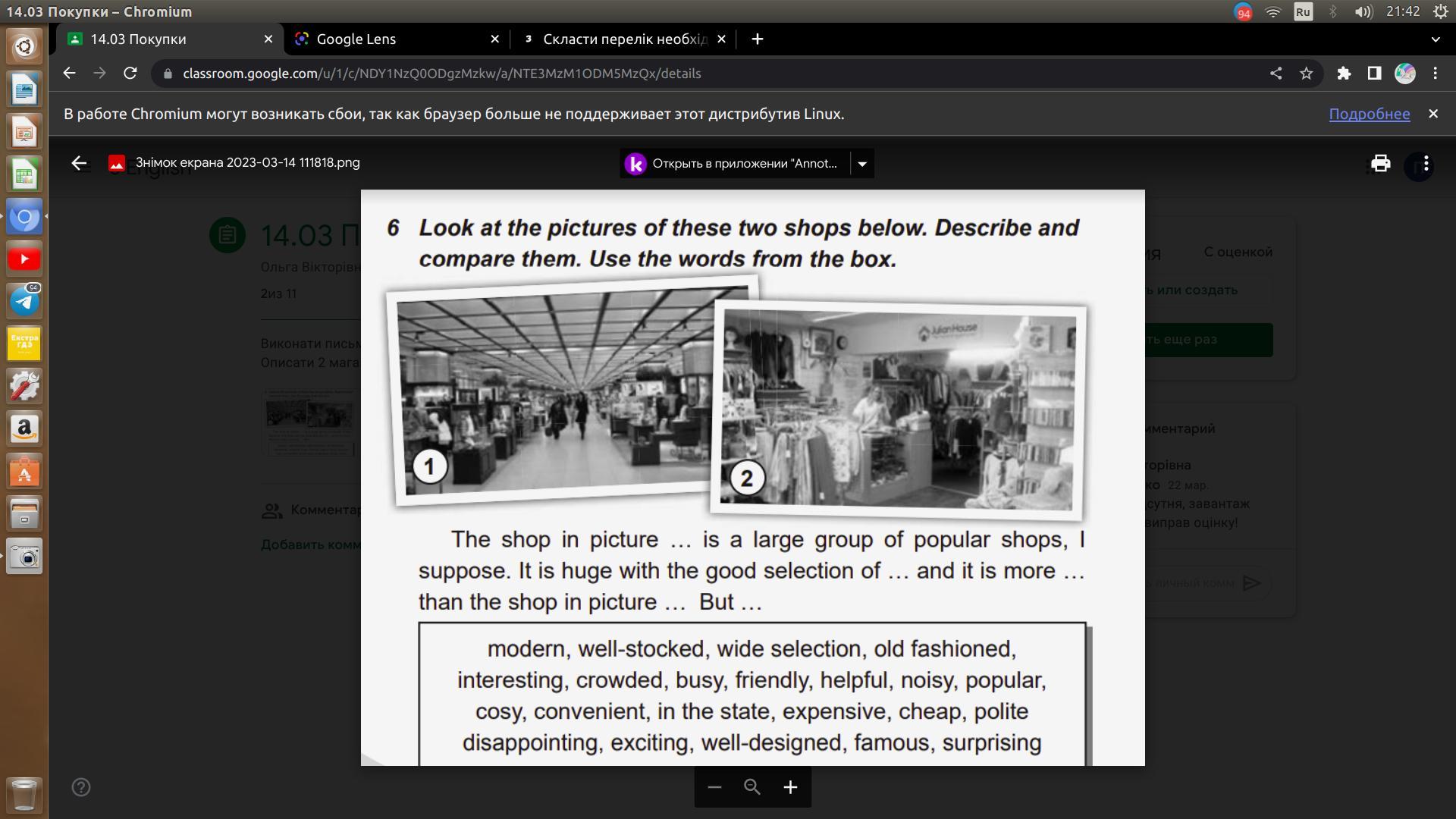Go forward in browser history
Viewport: 1456px width, 819px height.
pyautogui.click(x=99, y=74)
